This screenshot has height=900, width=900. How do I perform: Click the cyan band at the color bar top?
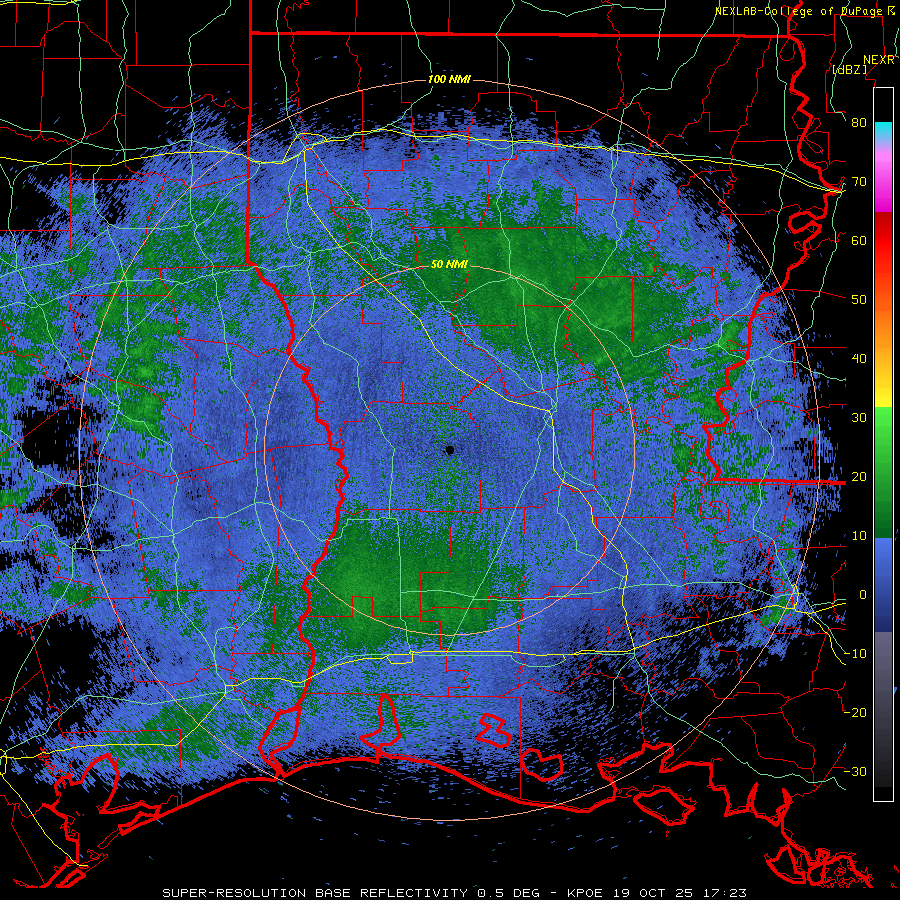point(883,132)
